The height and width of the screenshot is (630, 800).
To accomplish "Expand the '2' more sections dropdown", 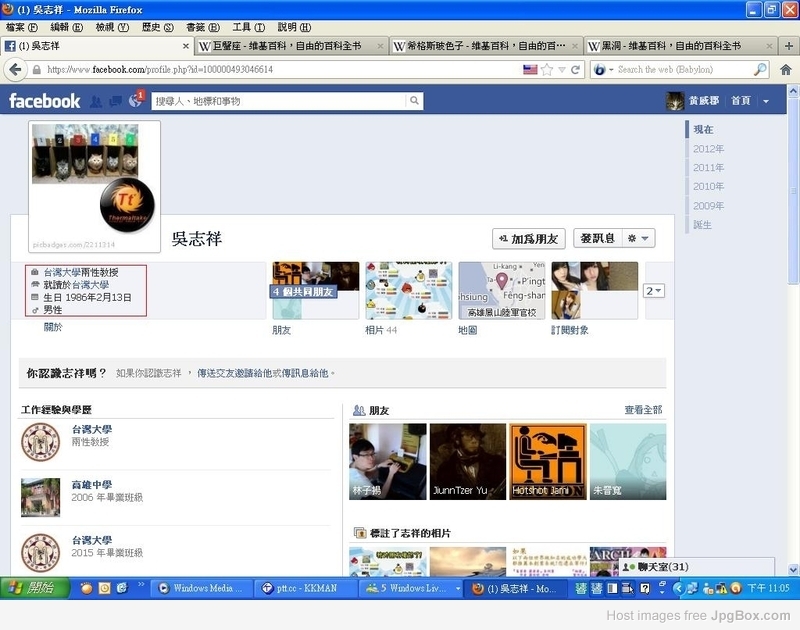I will 655,290.
